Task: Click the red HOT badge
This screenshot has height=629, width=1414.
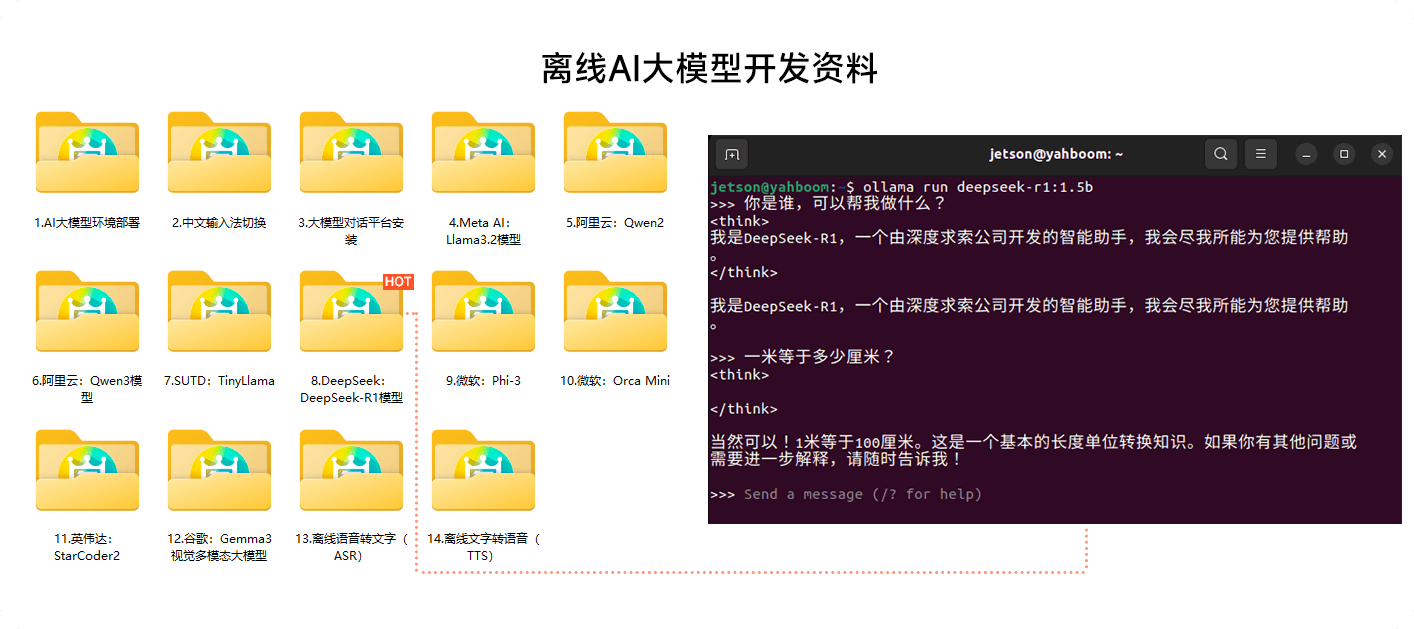Action: click(x=398, y=281)
